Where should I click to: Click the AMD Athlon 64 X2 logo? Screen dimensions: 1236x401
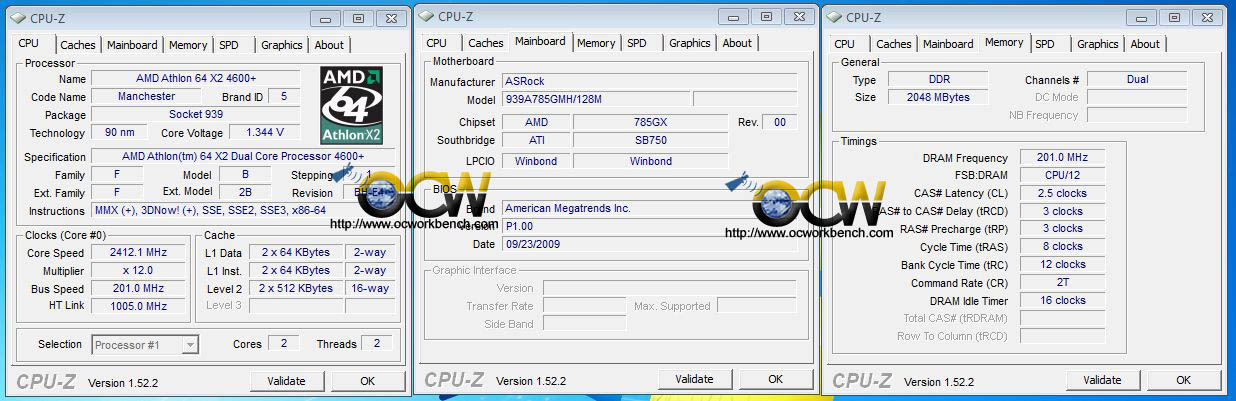351,105
